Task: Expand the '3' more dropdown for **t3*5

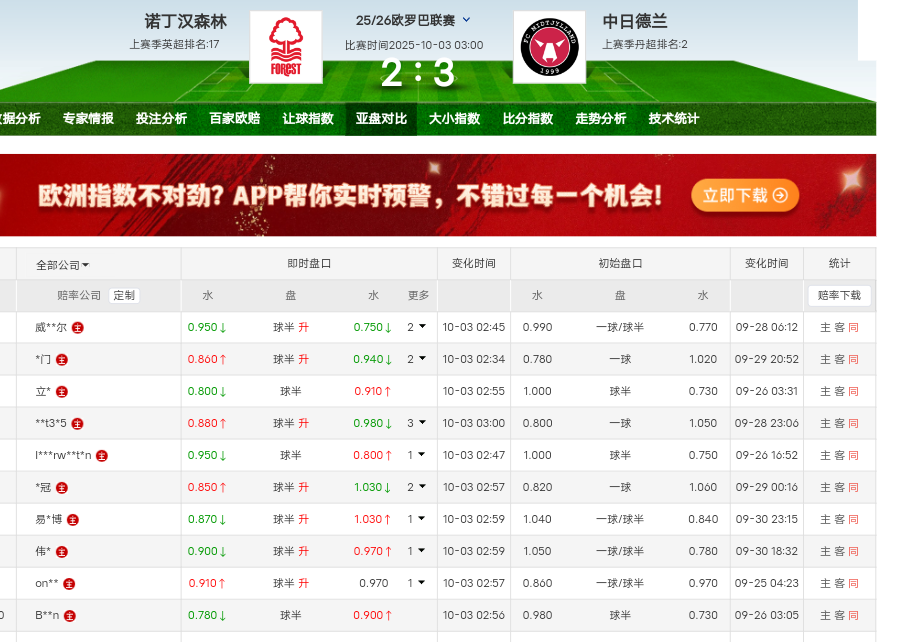Action: pos(416,423)
